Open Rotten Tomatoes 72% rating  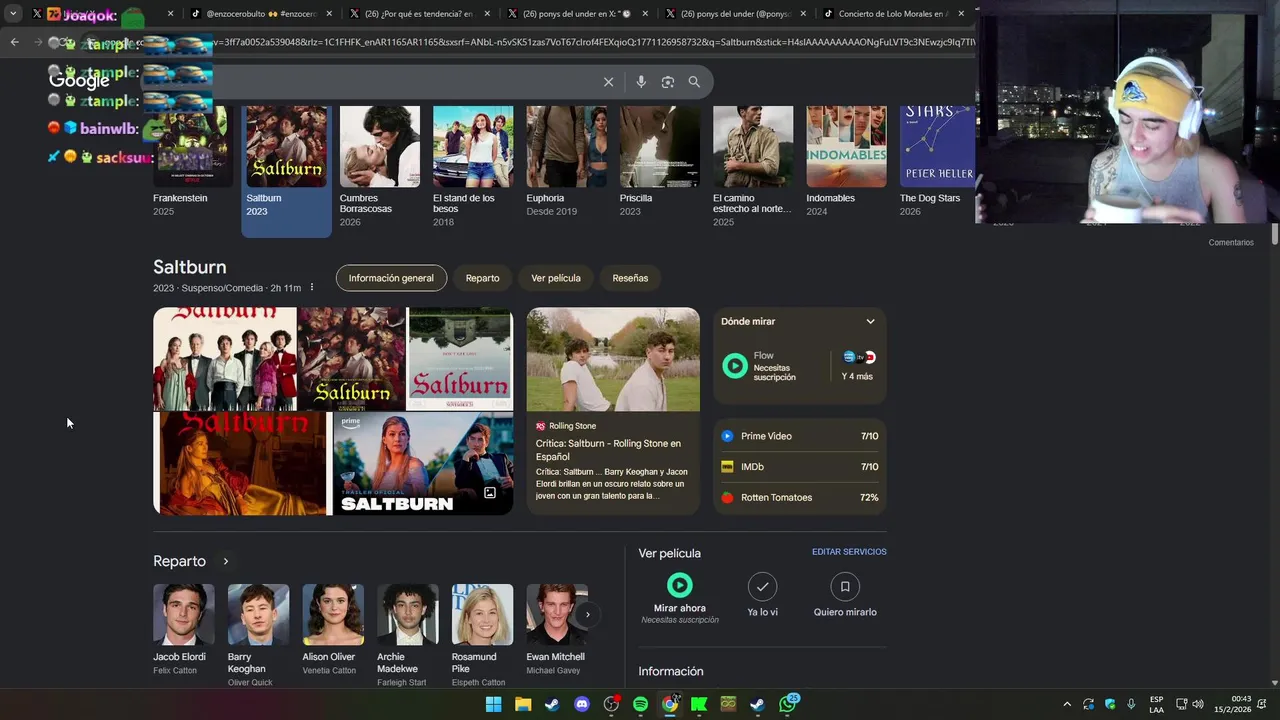click(799, 497)
